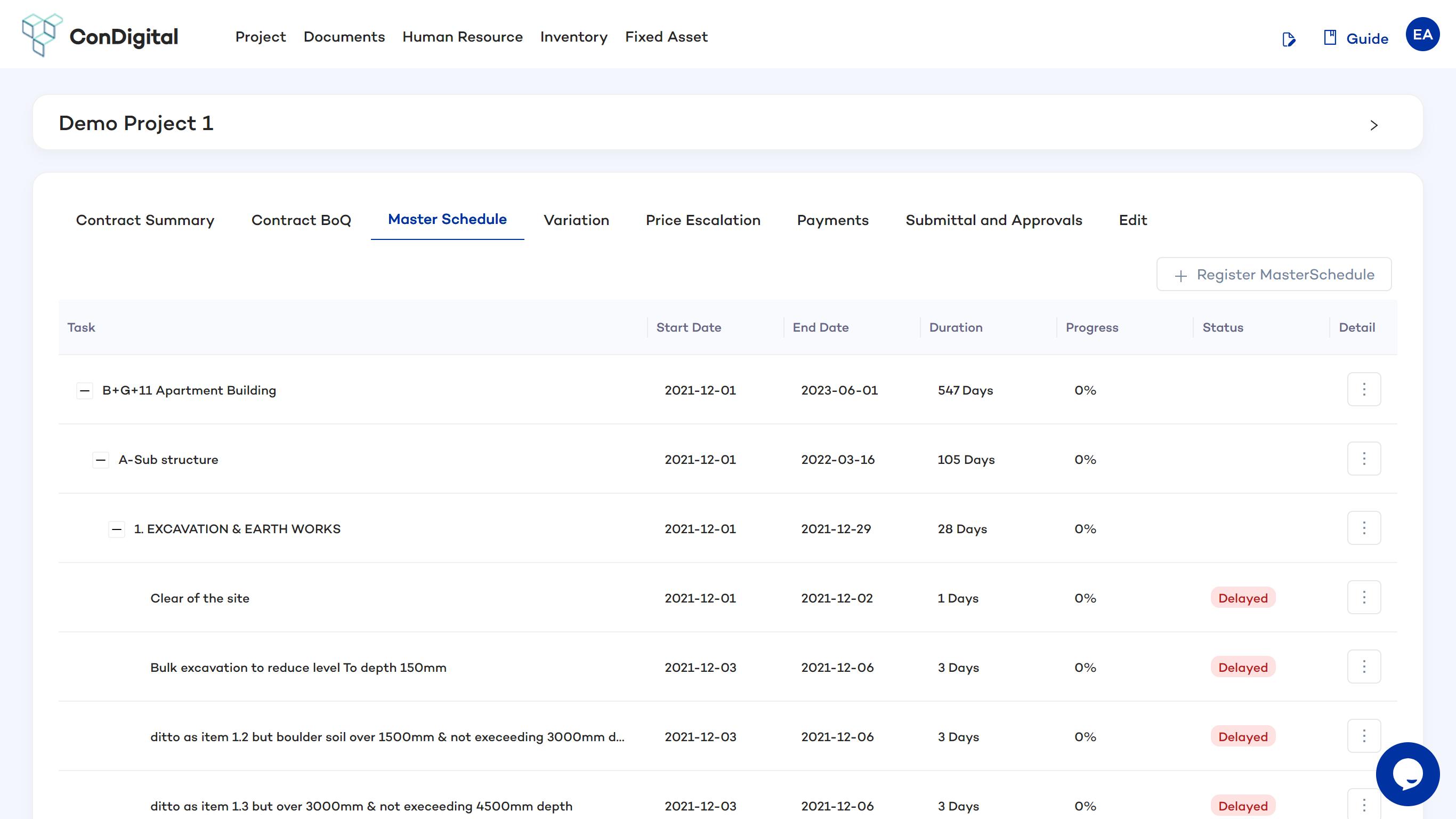Click the Delayed status badge for Clear of the site
1456x819 pixels.
point(1242,598)
